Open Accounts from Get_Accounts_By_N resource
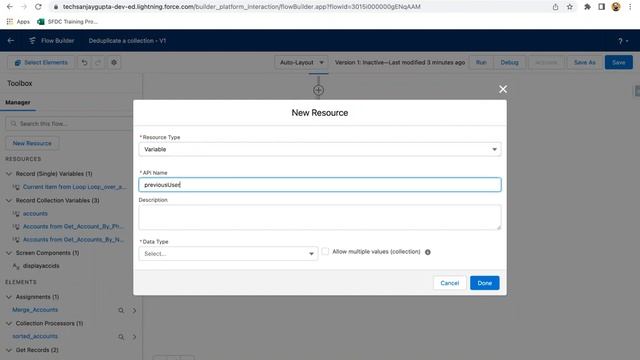The image size is (640, 360). click(x=73, y=240)
